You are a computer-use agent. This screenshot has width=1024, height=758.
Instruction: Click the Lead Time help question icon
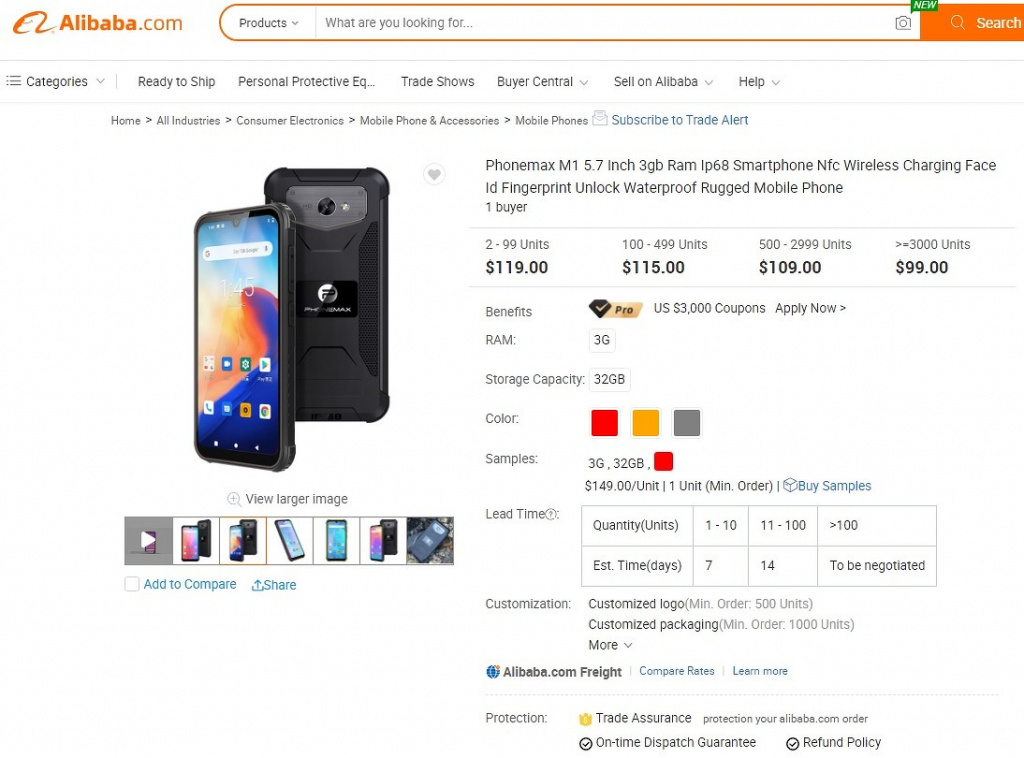(551, 514)
